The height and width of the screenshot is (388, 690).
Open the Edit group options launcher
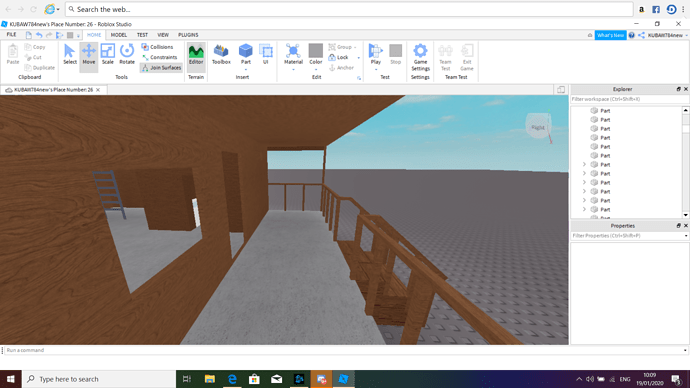(x=359, y=78)
